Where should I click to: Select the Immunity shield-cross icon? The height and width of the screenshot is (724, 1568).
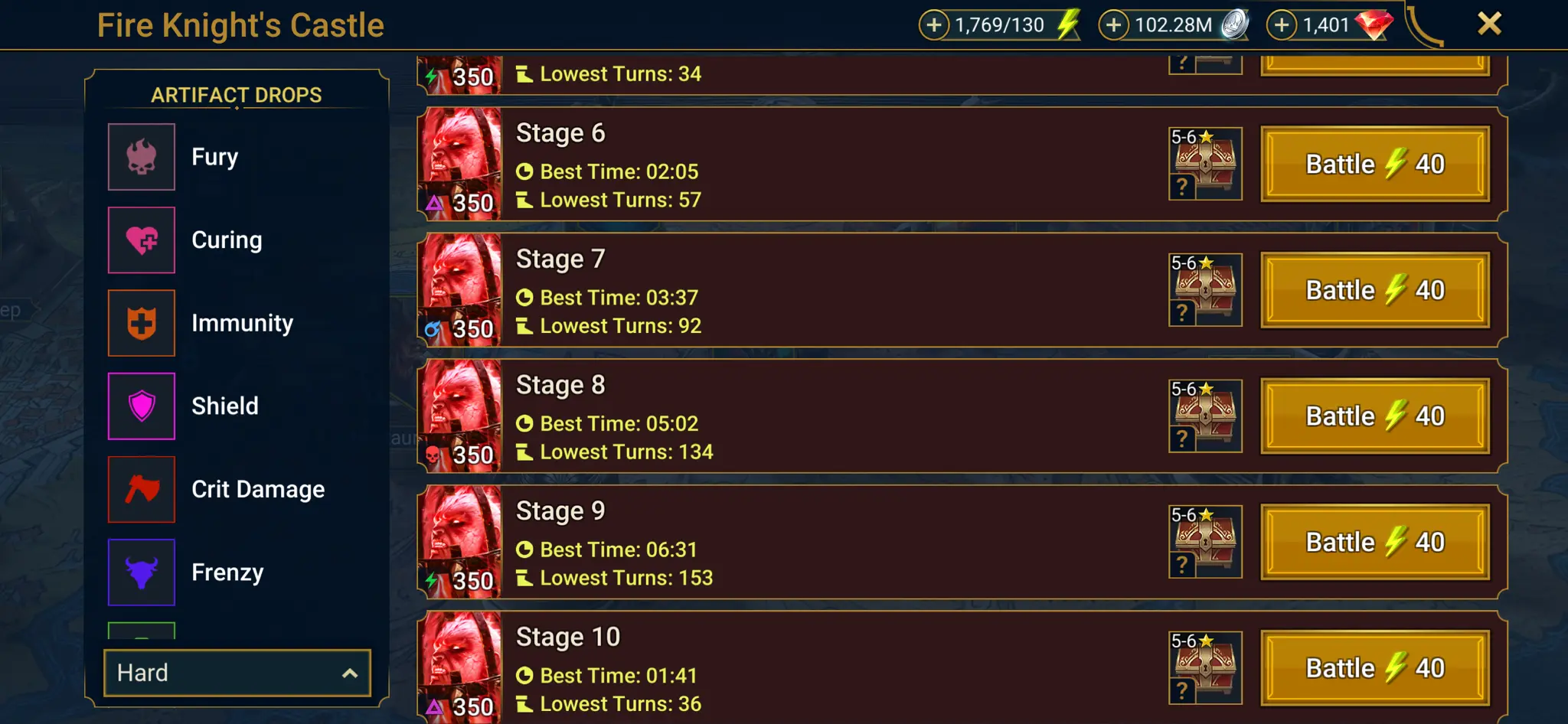[142, 323]
